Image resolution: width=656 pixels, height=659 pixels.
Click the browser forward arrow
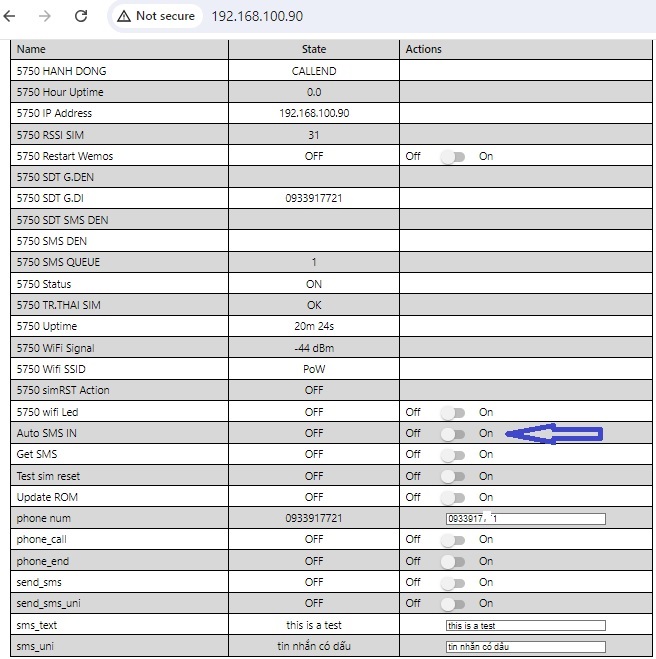(x=45, y=16)
